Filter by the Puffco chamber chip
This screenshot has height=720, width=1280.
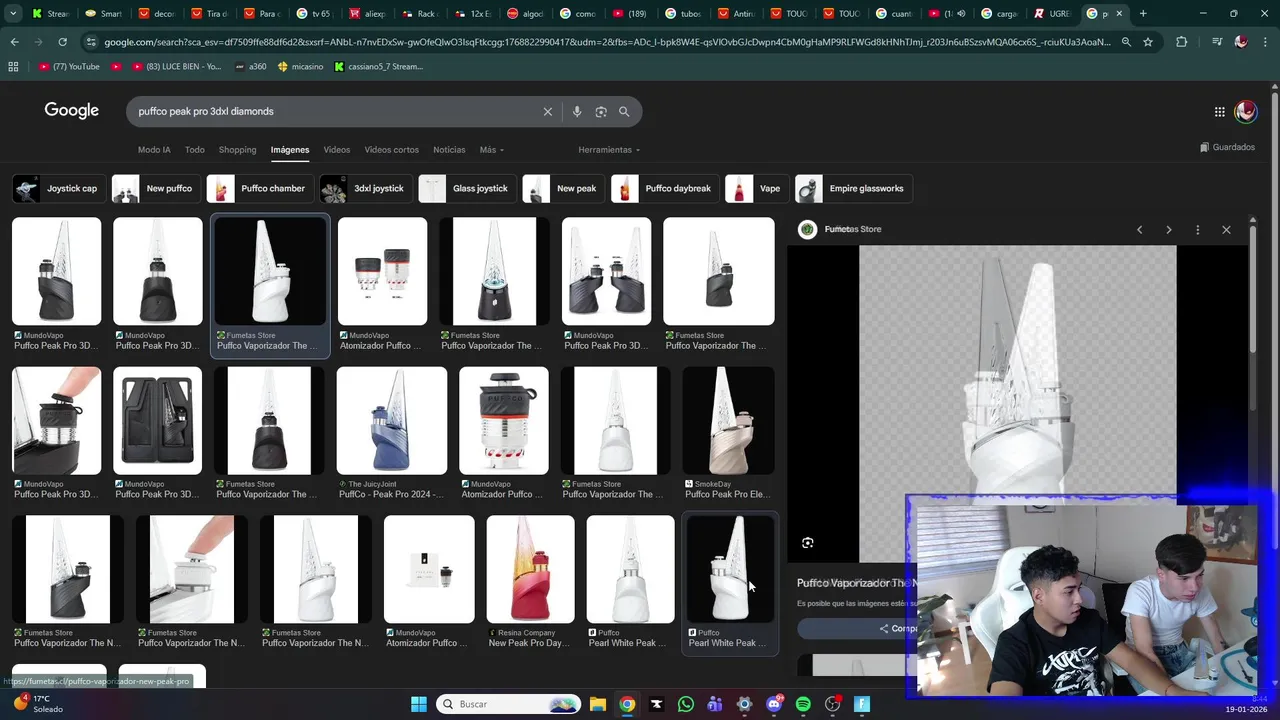tap(260, 189)
